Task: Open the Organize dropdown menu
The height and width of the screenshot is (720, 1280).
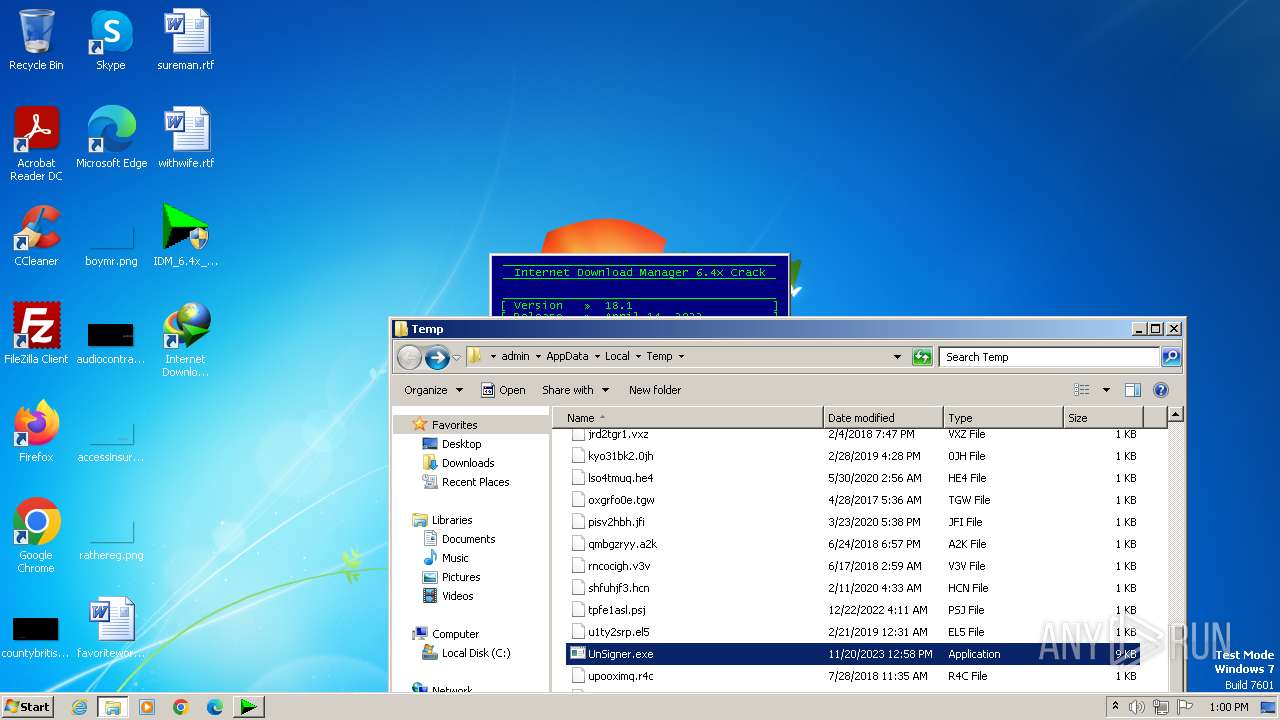Action: (x=433, y=390)
